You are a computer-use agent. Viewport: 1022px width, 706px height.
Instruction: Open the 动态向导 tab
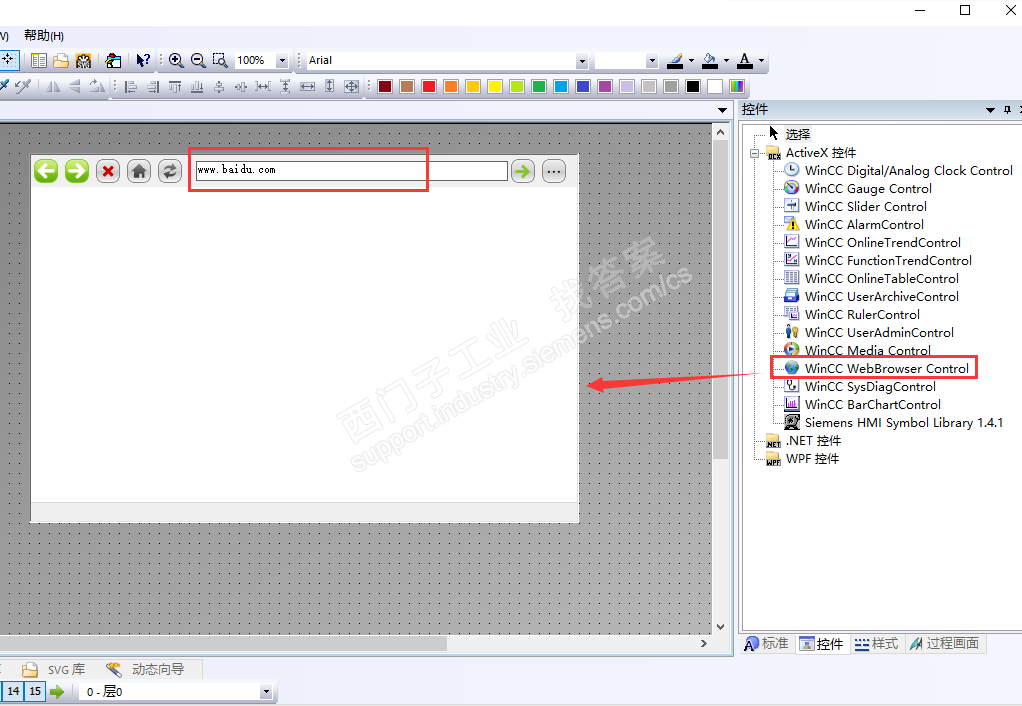pyautogui.click(x=145, y=669)
